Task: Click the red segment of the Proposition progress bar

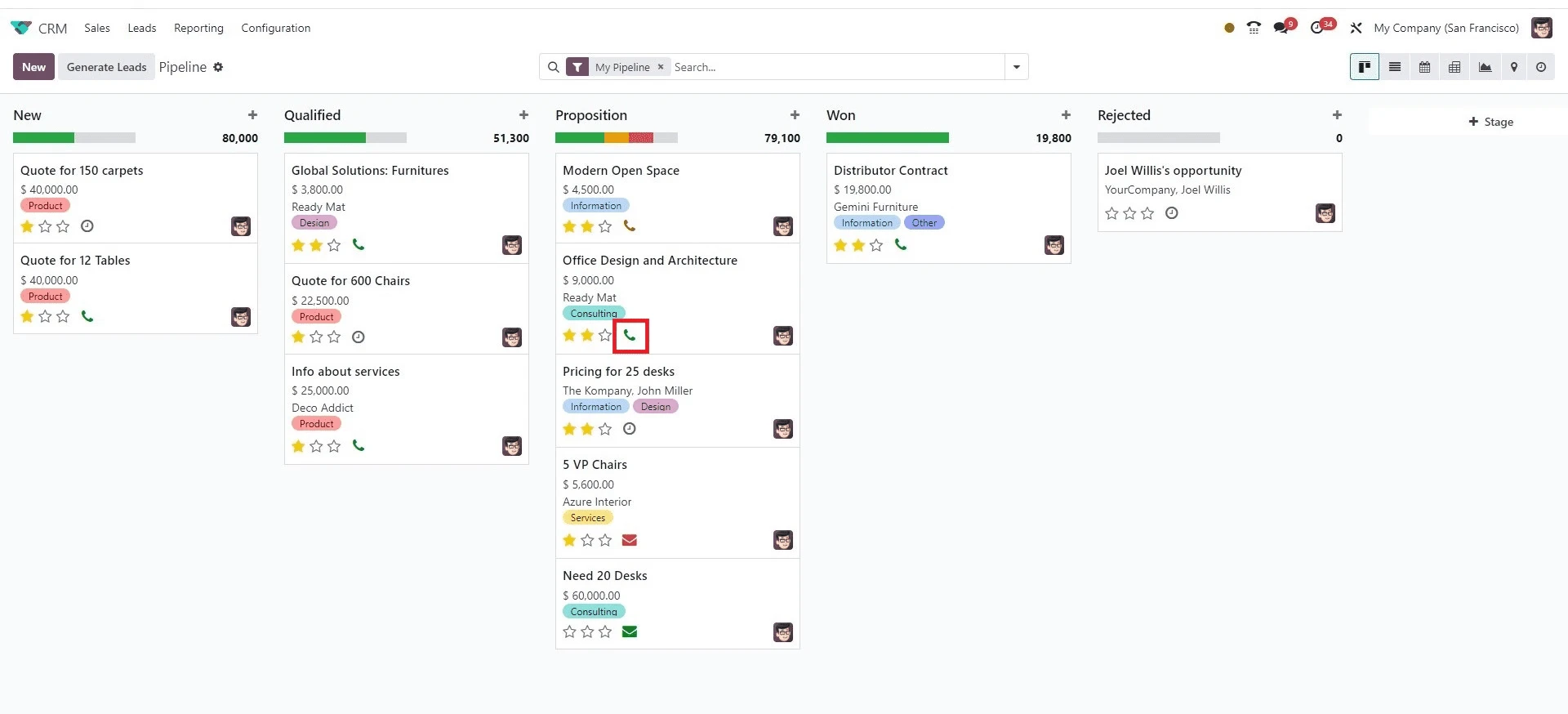Action: (x=641, y=138)
